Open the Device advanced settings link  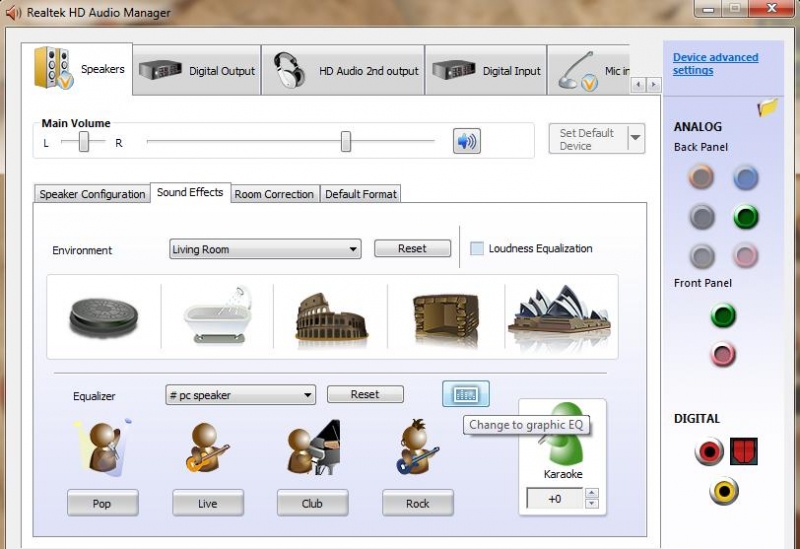click(x=715, y=64)
